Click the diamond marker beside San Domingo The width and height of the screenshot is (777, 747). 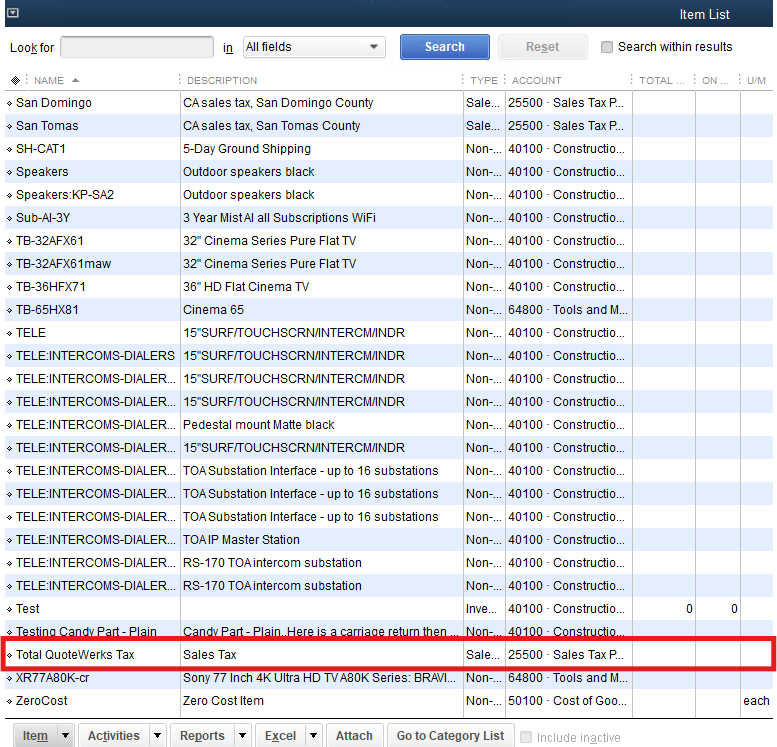pos(10,103)
